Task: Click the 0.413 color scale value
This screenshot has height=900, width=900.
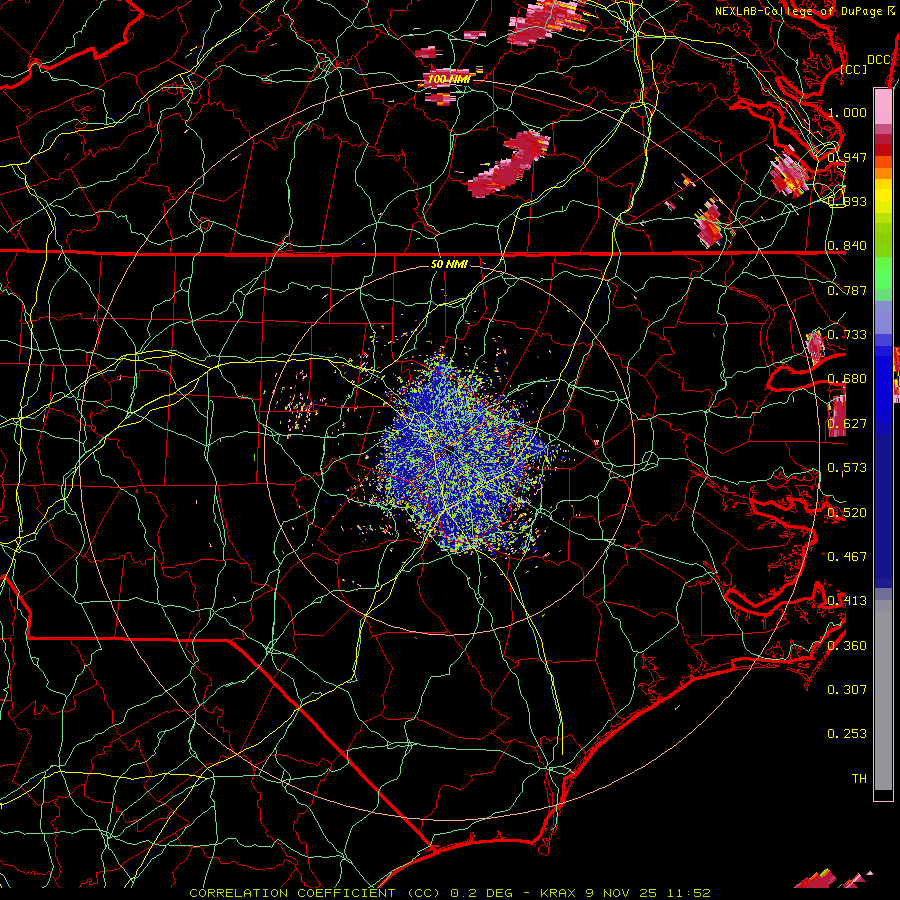Action: [847, 601]
